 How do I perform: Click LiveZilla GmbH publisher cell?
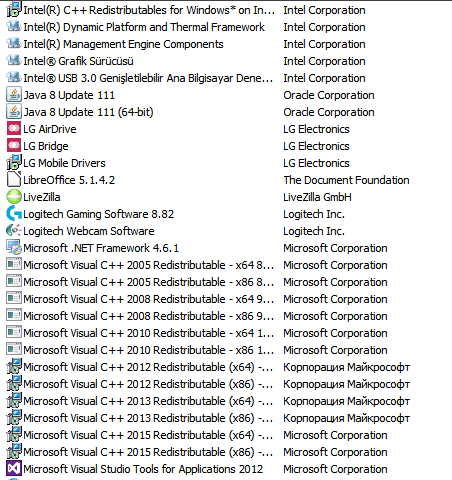(x=317, y=197)
